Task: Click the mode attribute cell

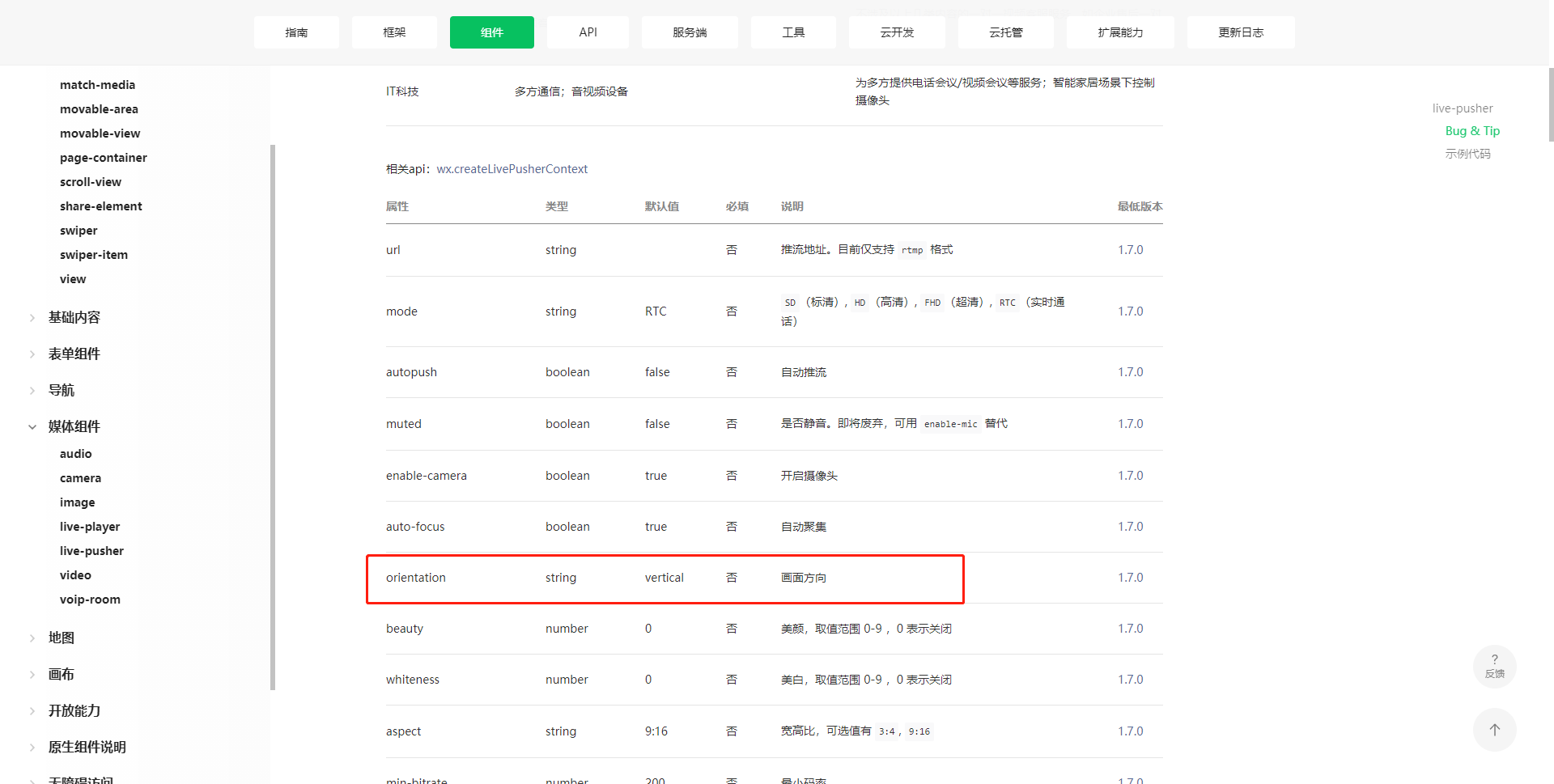Action: pyautogui.click(x=401, y=311)
